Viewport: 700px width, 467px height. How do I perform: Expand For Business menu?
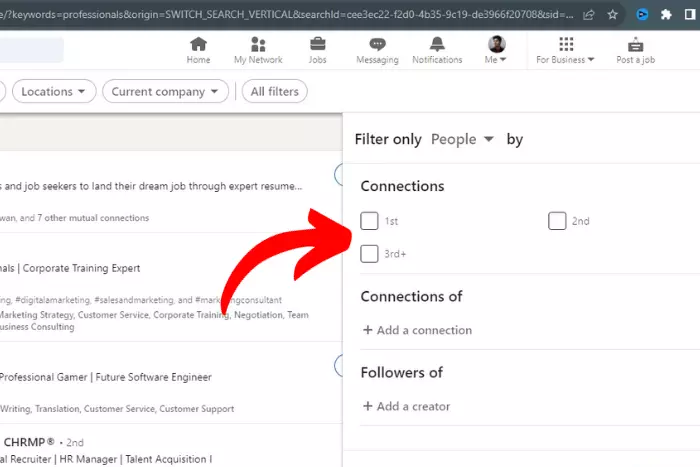tap(565, 50)
